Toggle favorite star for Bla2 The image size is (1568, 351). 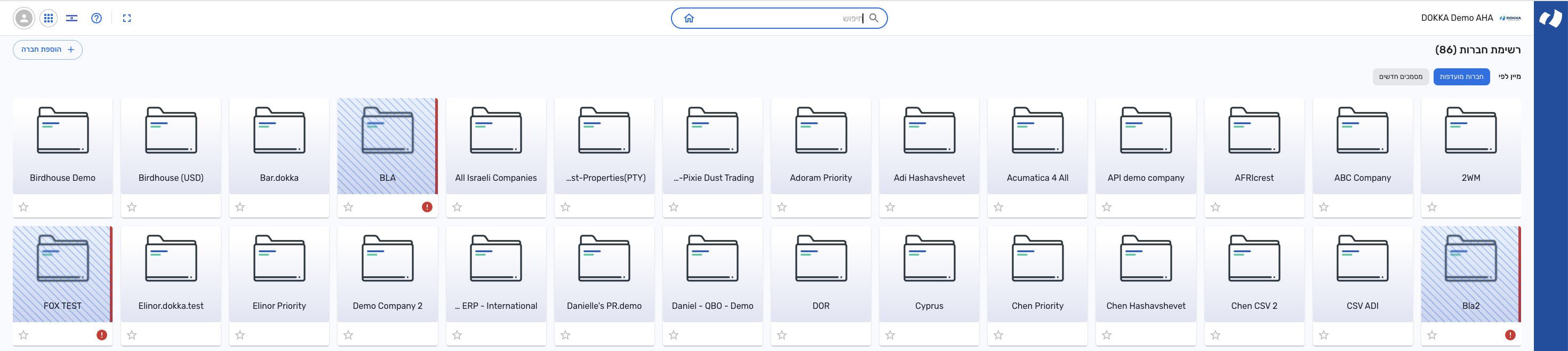[1432, 334]
